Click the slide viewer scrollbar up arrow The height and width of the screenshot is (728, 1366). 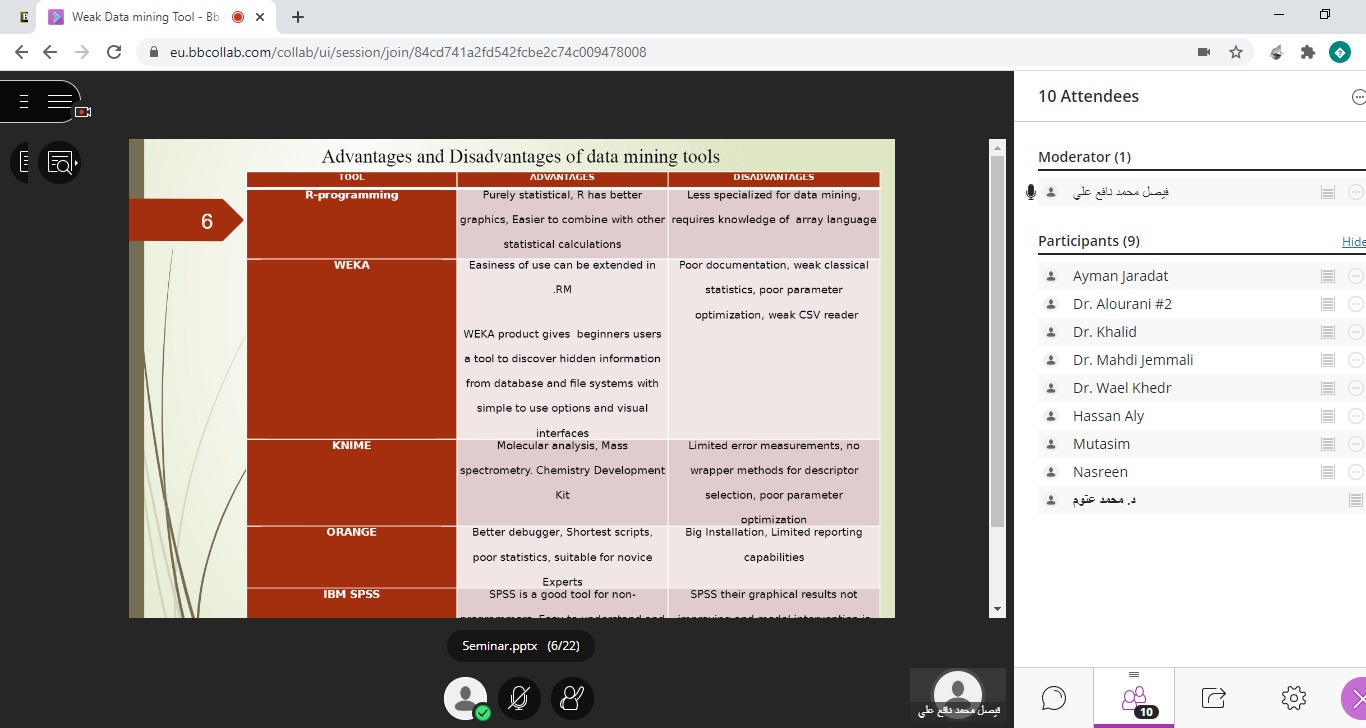[997, 148]
